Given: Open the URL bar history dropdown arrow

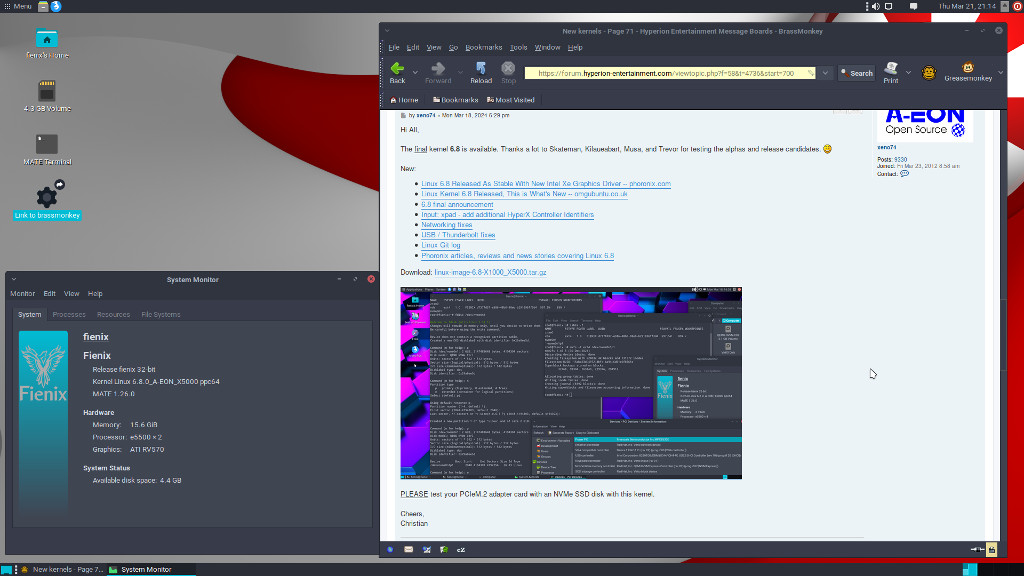Looking at the screenshot, I should point(825,73).
